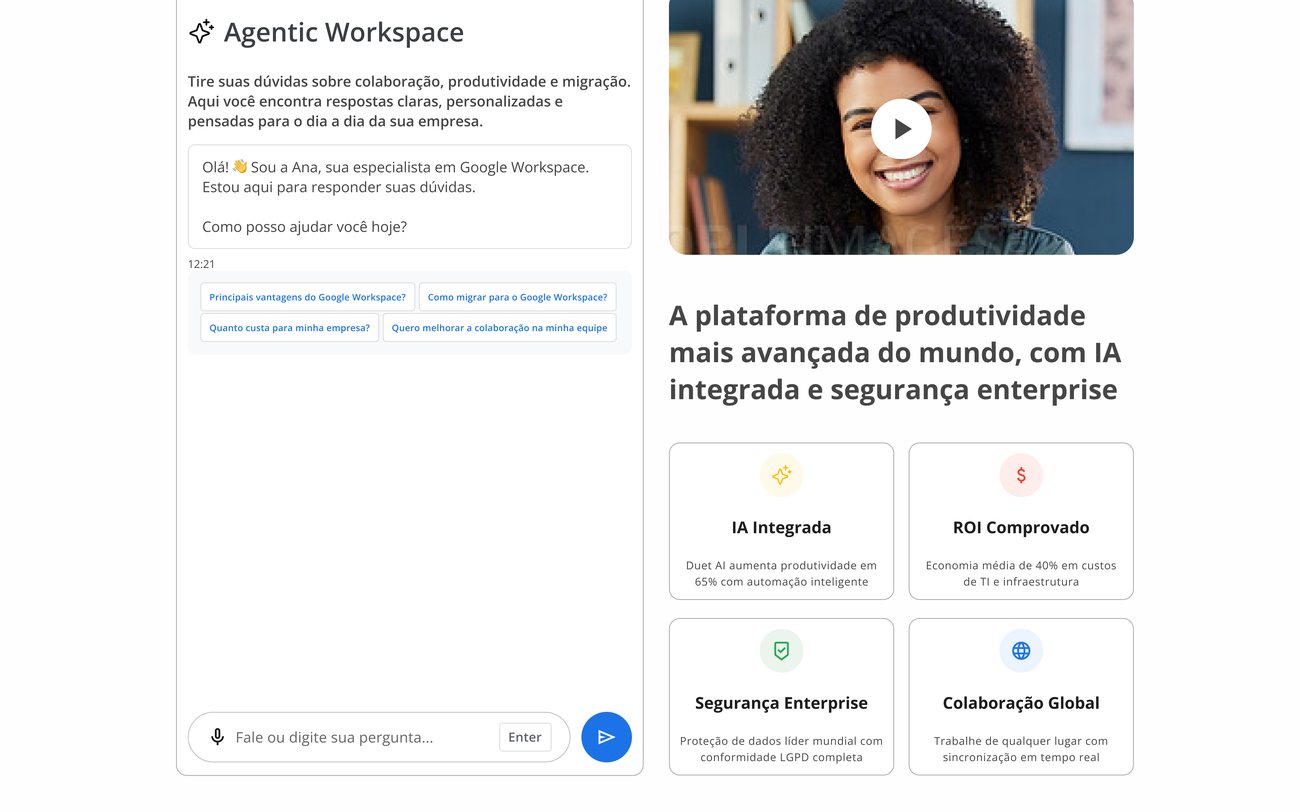Click the yellow sparkle icon above IA Integrada
This screenshot has width=1300, height=812.
point(781,475)
